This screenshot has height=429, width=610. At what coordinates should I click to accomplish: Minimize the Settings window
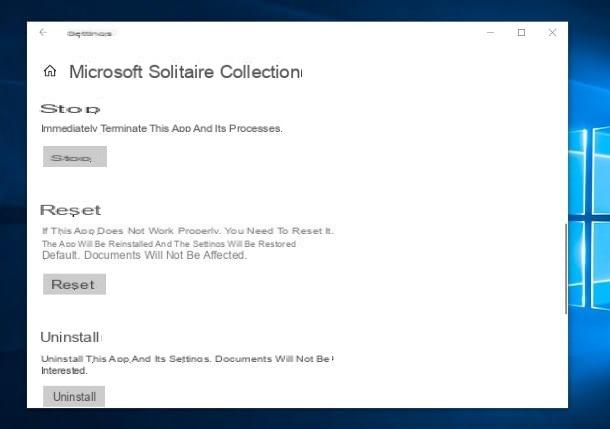click(x=491, y=33)
